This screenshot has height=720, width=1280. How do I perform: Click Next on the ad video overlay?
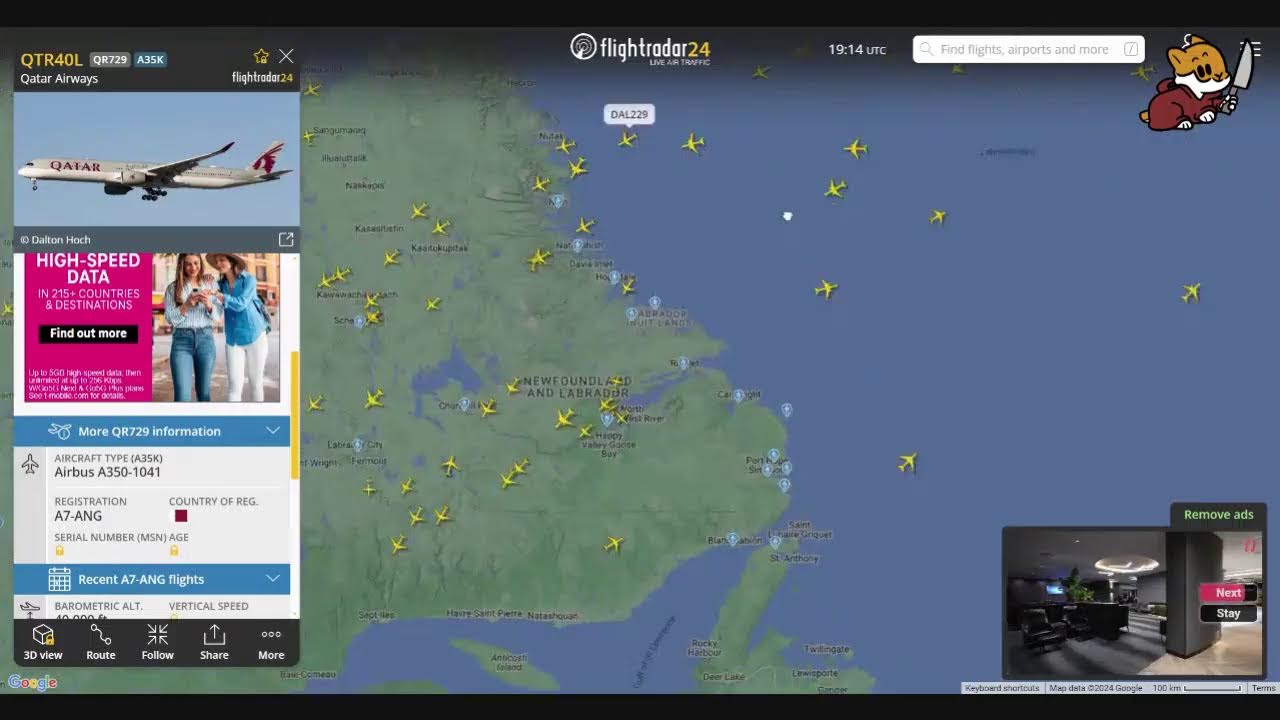(1228, 593)
